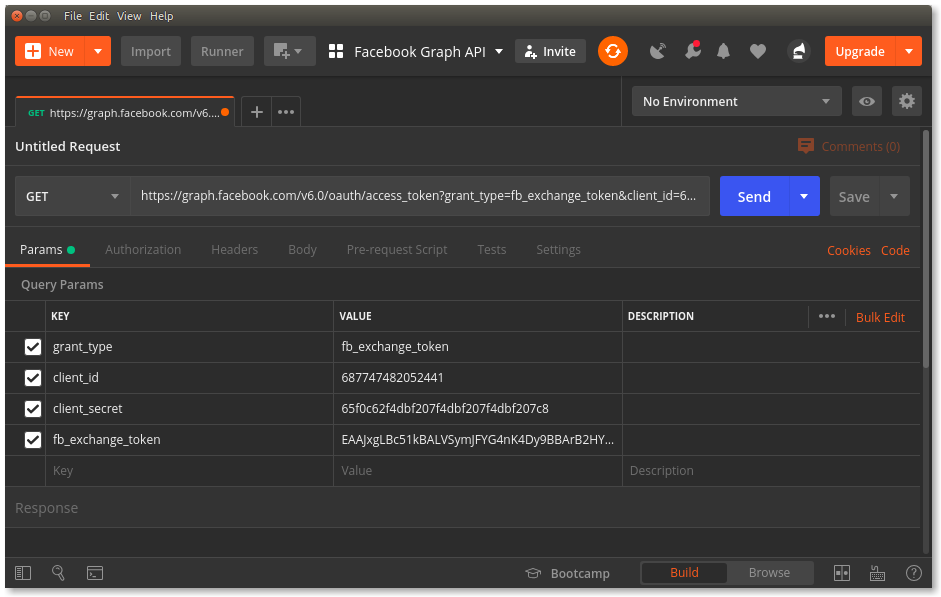Open the capture requests satellite icon
941x597 pixels.
[658, 52]
